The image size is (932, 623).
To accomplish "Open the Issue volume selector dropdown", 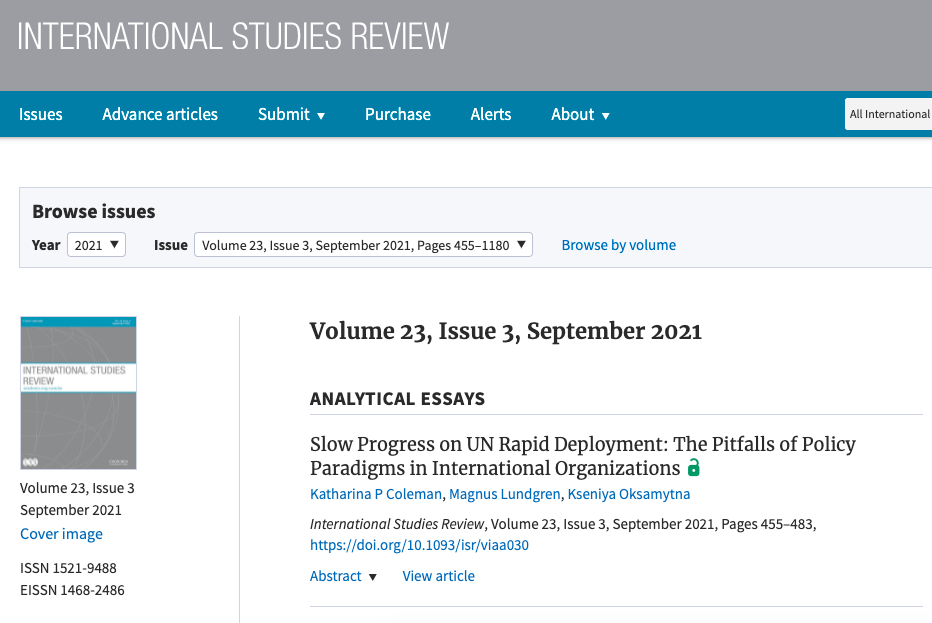I will 363,245.
